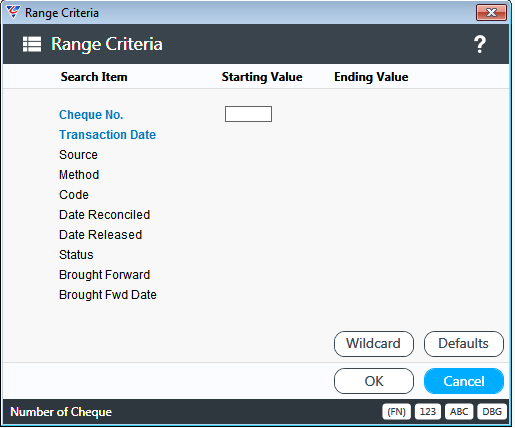The image size is (515, 428).
Task: Pick the Date Reconciled search item
Action: (104, 215)
